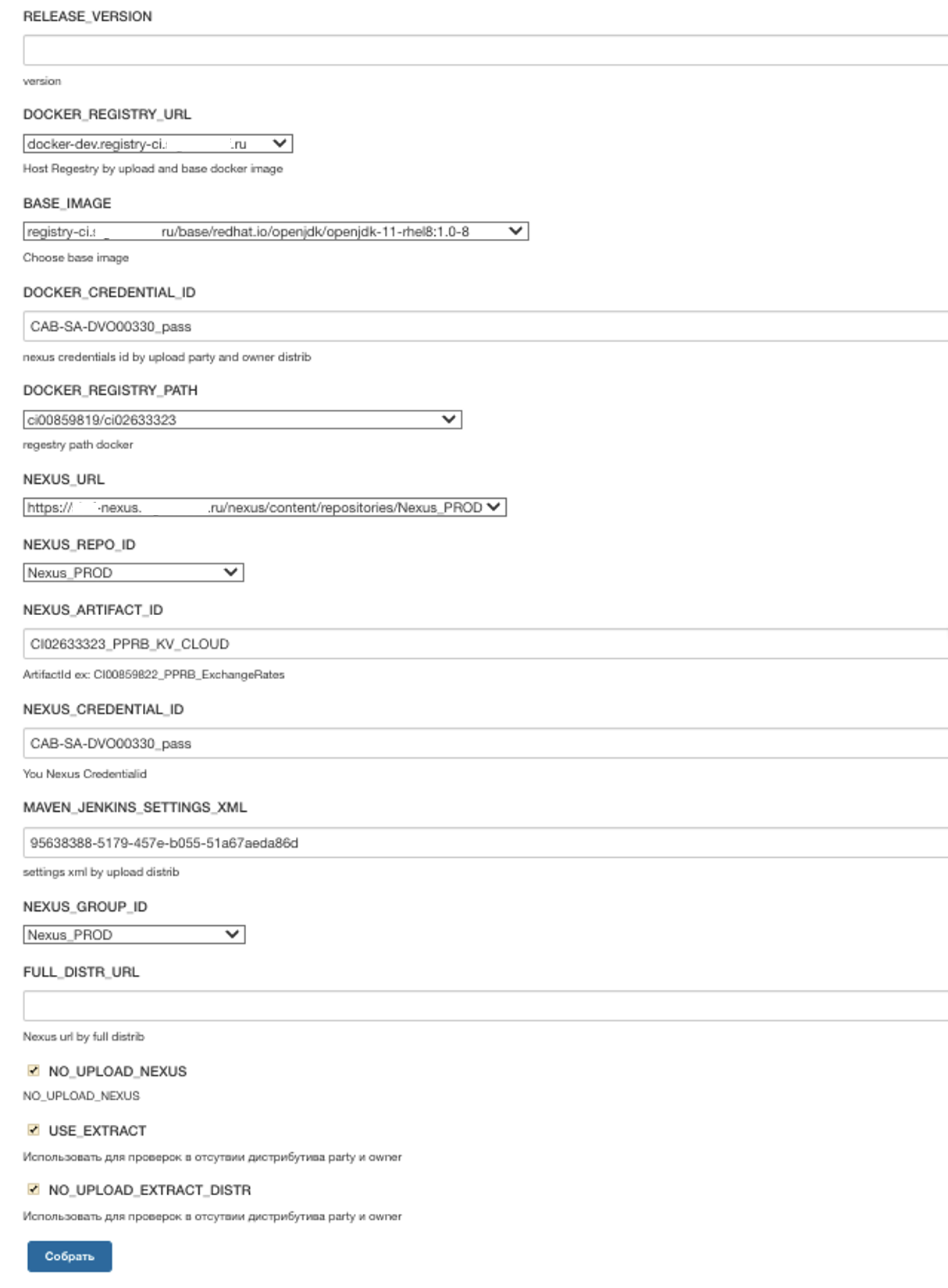The width and height of the screenshot is (948, 1288).
Task: Click the NEXUS_GROUP_ID dropdown chevron arrow
Action: (x=232, y=934)
